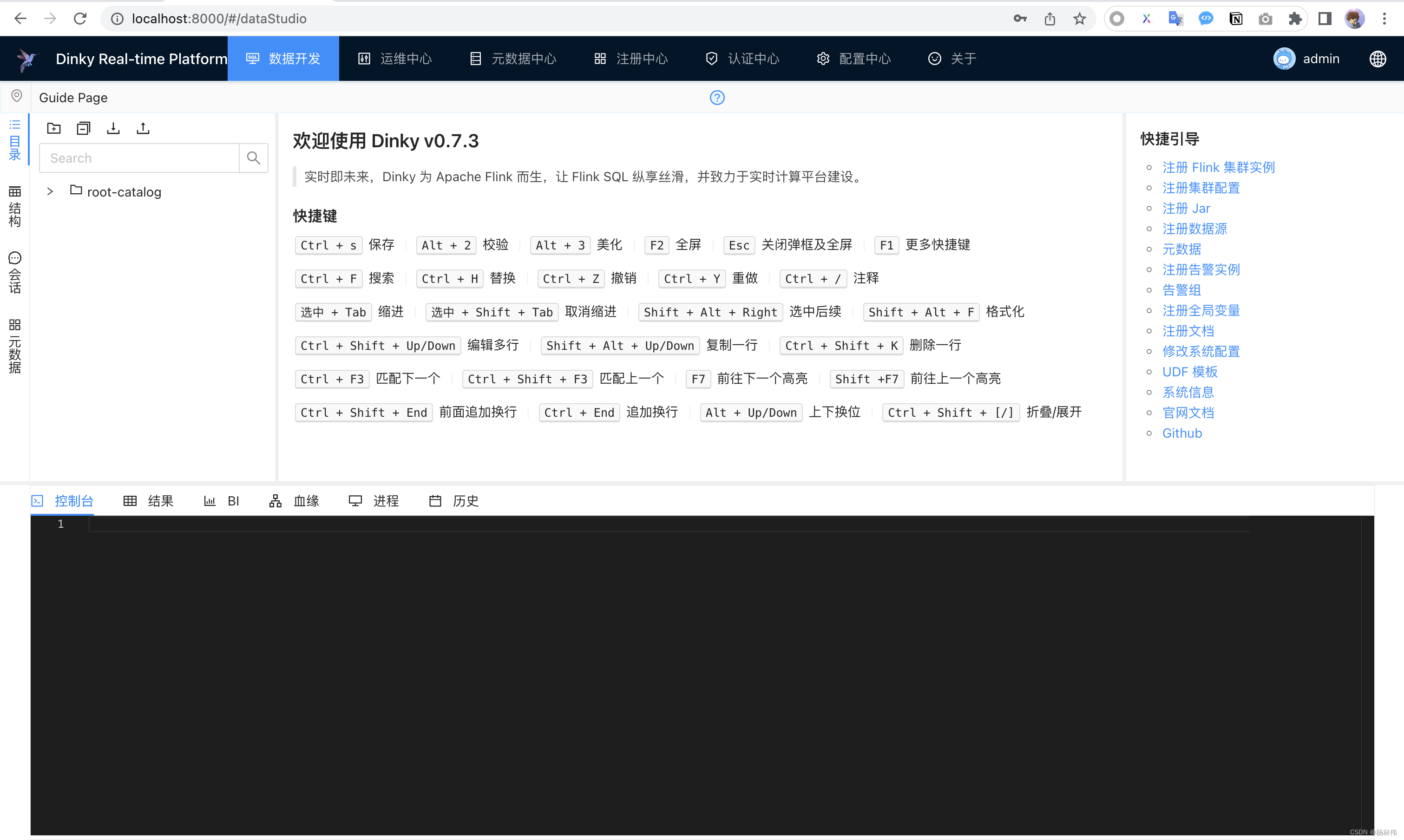Click the create new folder icon
The height and width of the screenshot is (840, 1404).
54,129
